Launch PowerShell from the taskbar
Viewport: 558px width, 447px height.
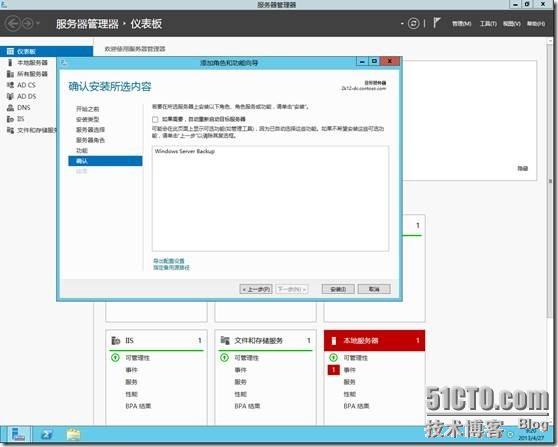click(47, 435)
